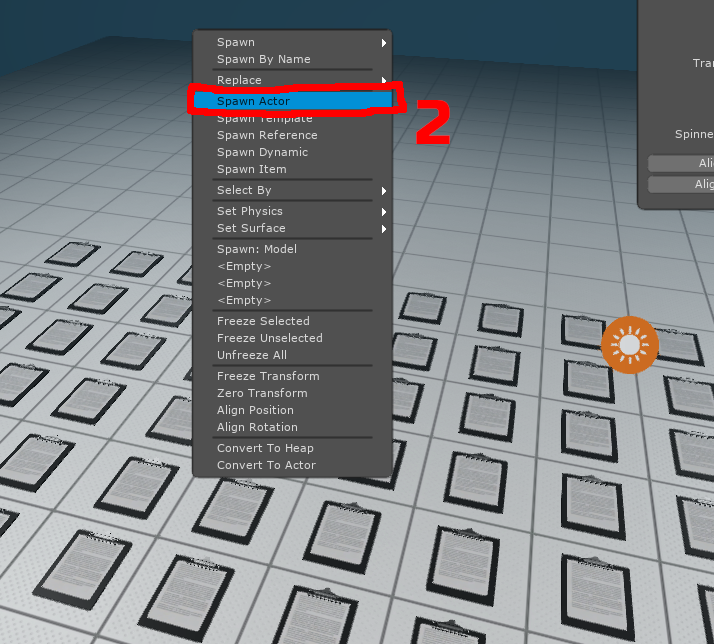Viewport: 714px width, 644px height.
Task: Open the Replace submenu
Action: click(x=292, y=80)
